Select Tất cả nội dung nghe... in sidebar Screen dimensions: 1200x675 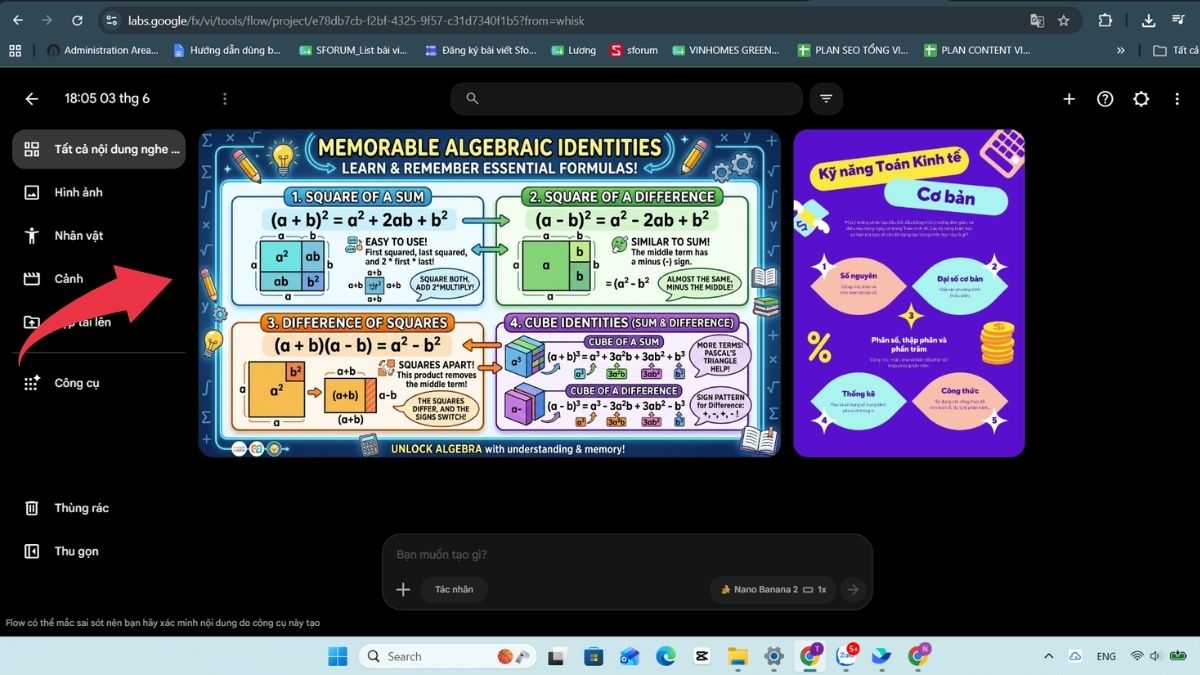[99, 149]
